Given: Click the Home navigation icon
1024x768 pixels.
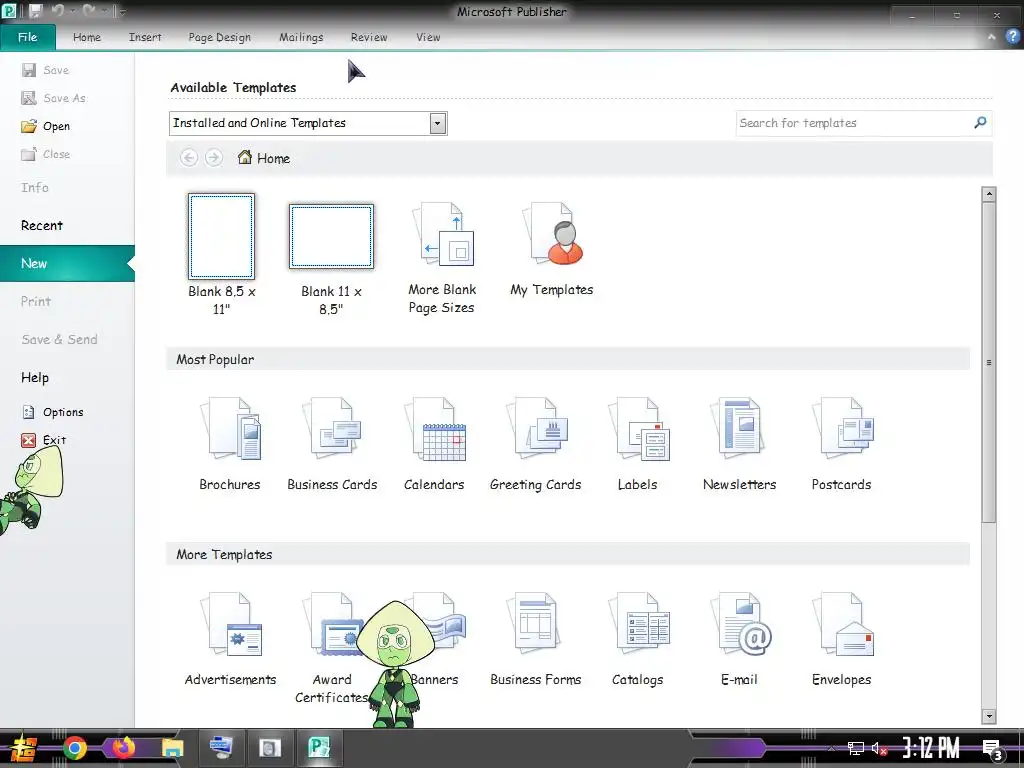Looking at the screenshot, I should point(245,157).
